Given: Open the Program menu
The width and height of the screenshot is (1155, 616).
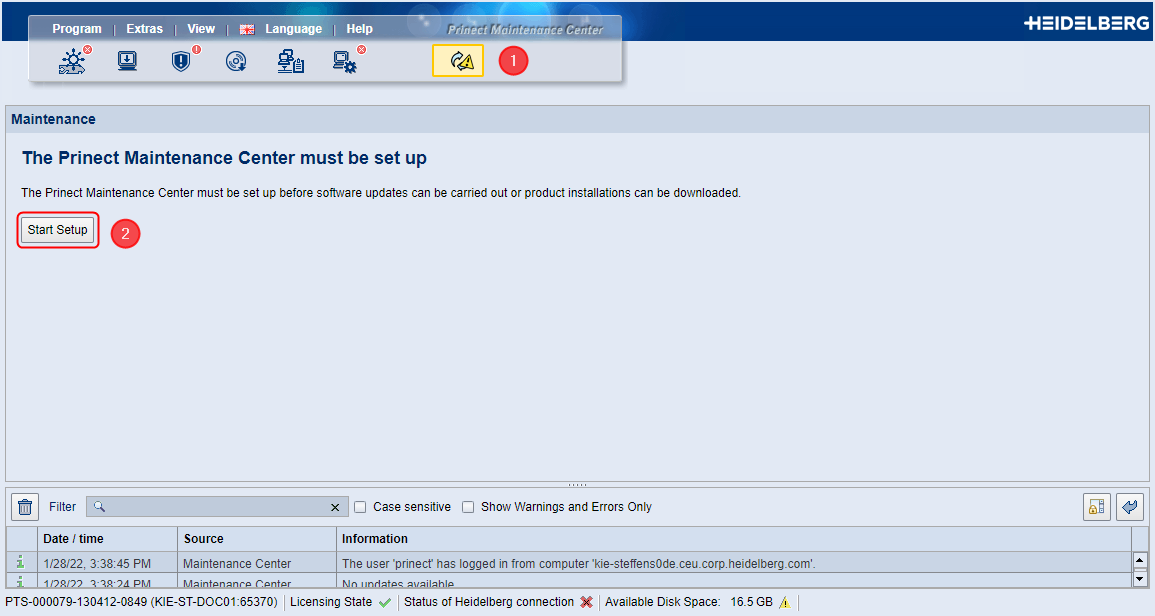Looking at the screenshot, I should click(x=77, y=28).
